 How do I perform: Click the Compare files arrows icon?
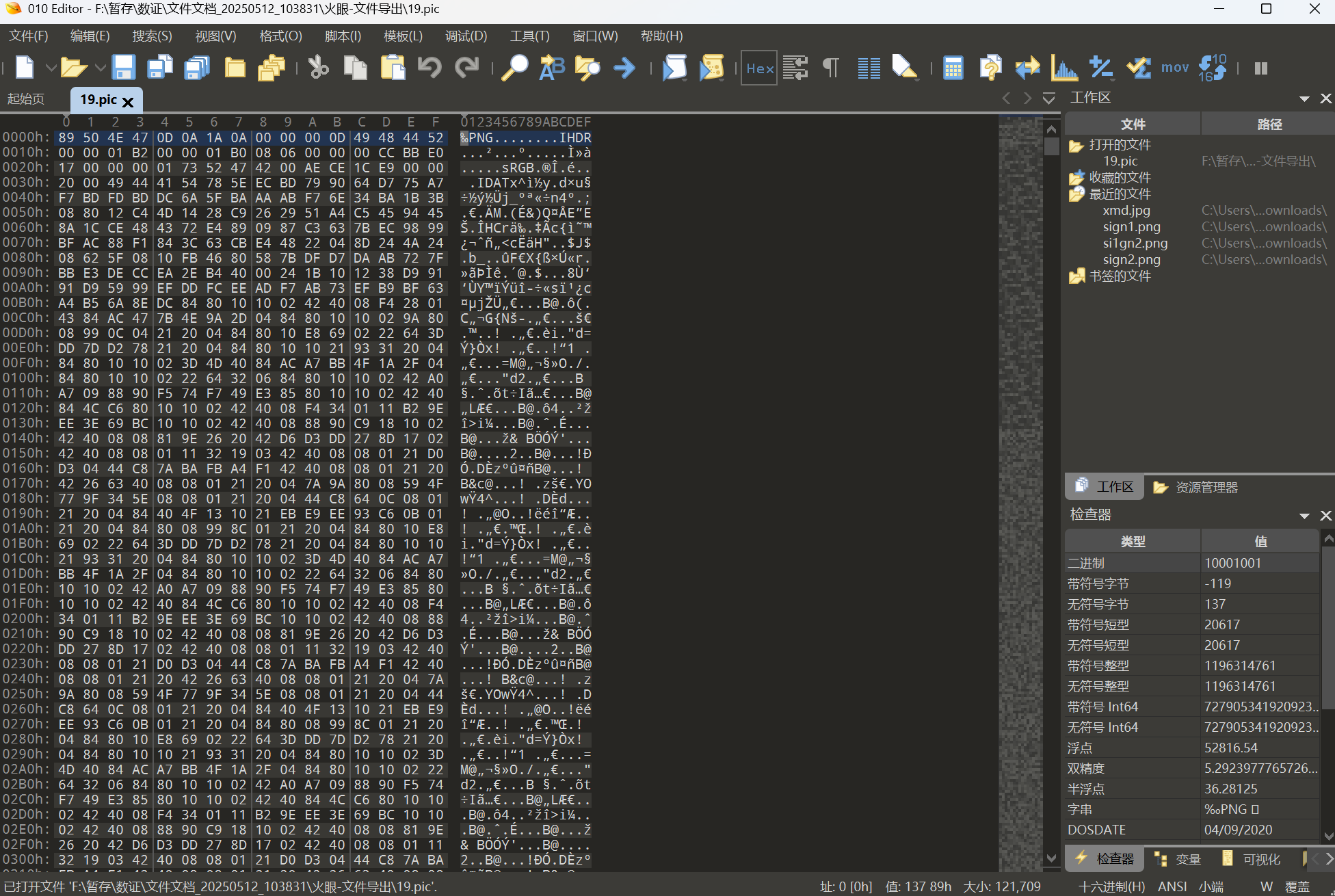[1027, 68]
